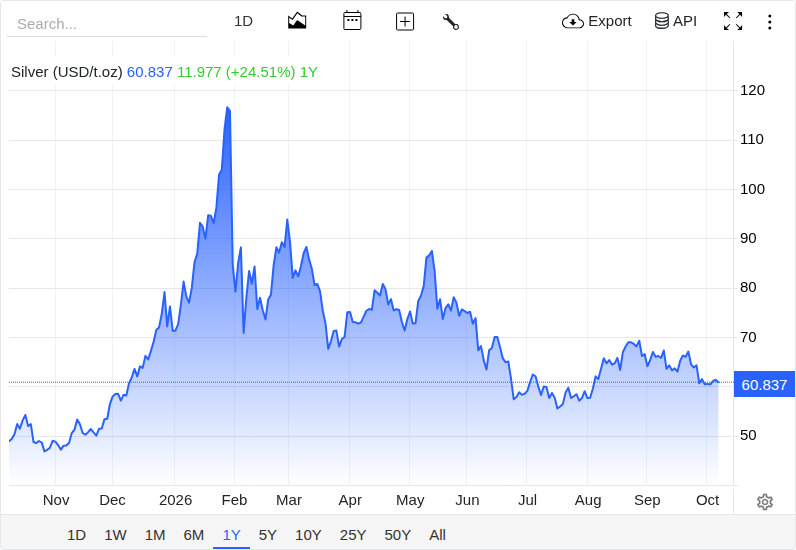Open the 1D interval selector in toolbar
Image resolution: width=796 pixels, height=550 pixels.
[243, 21]
